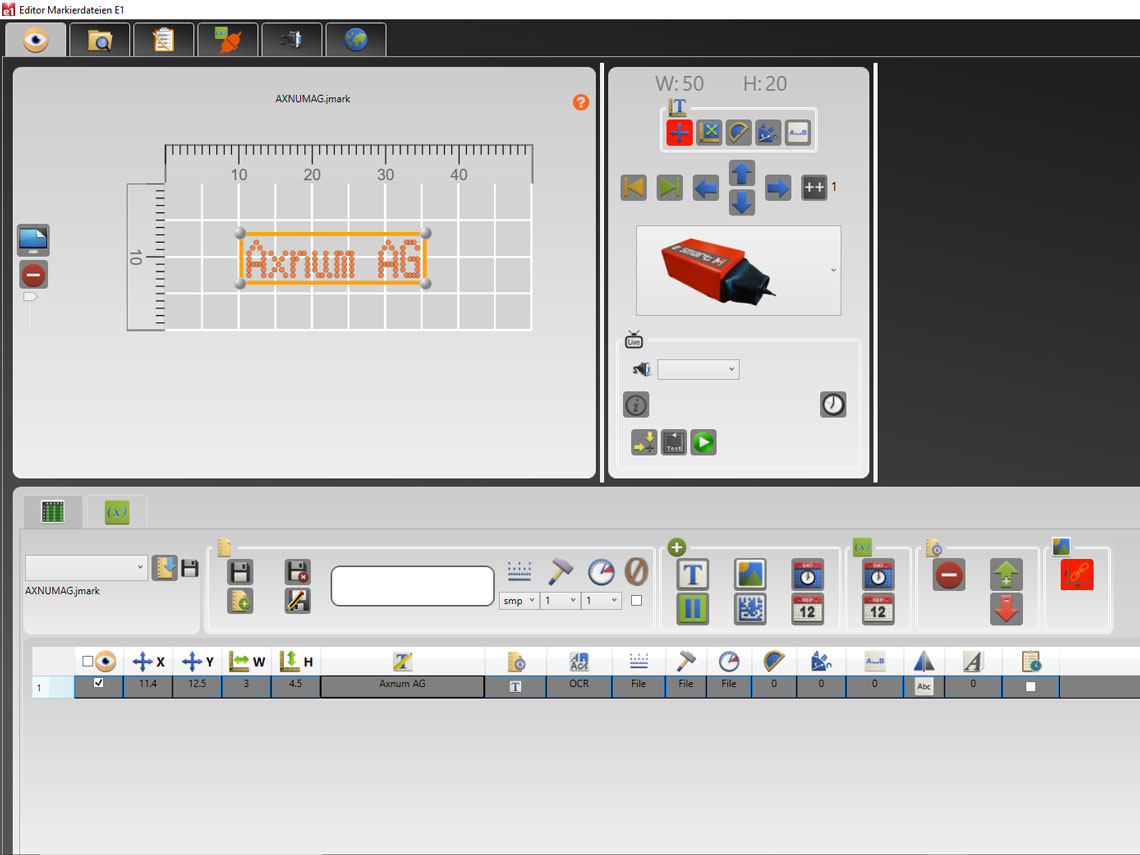This screenshot has height=855, width=1140.
Task: Click the red chain link icon
Action: point(1077,575)
